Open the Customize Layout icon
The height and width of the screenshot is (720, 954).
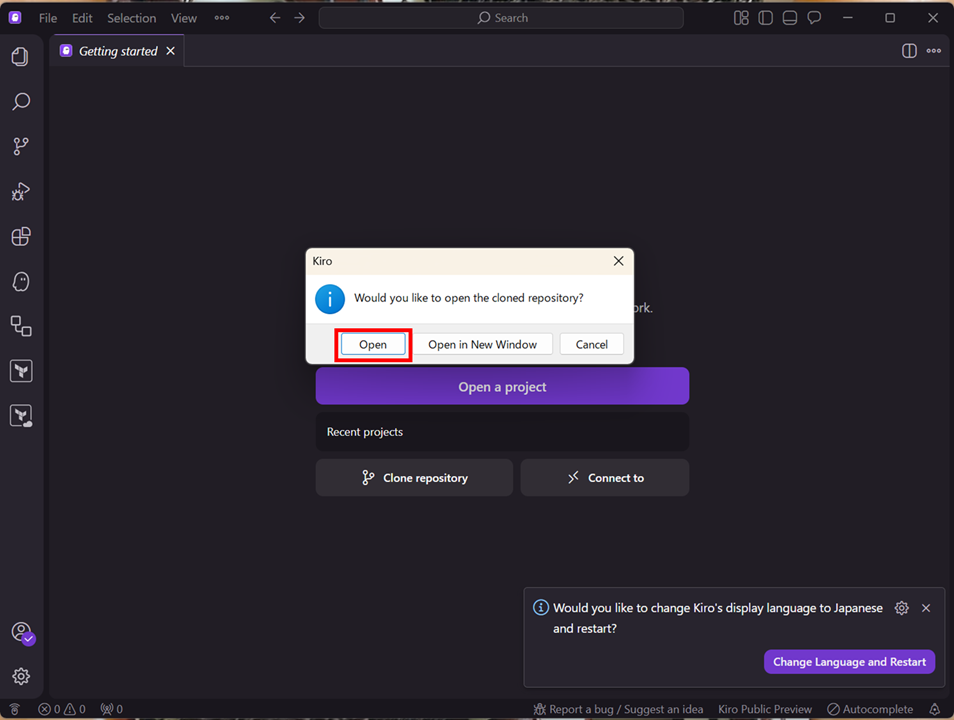741,18
